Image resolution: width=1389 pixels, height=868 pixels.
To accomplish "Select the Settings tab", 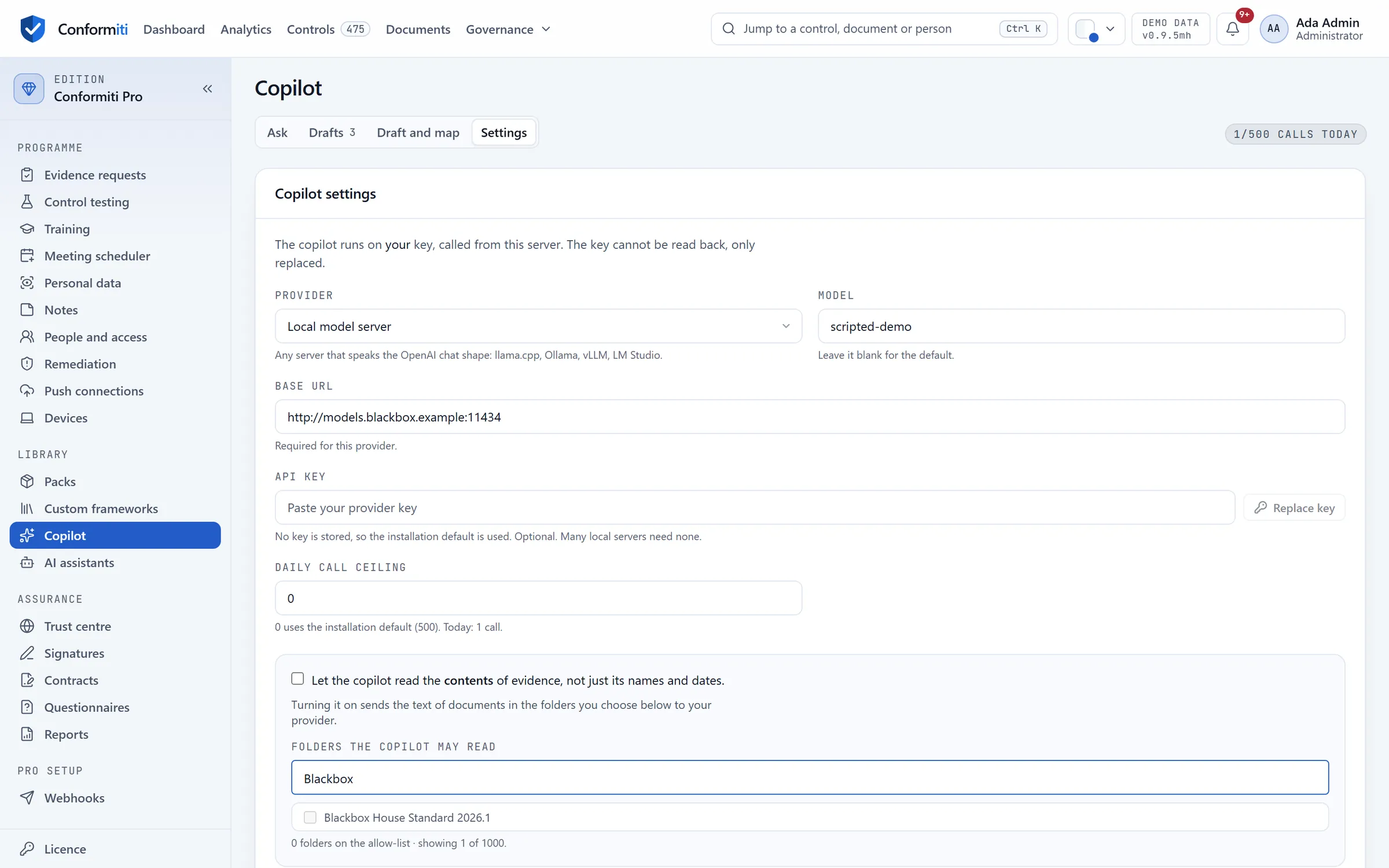I will tap(504, 133).
